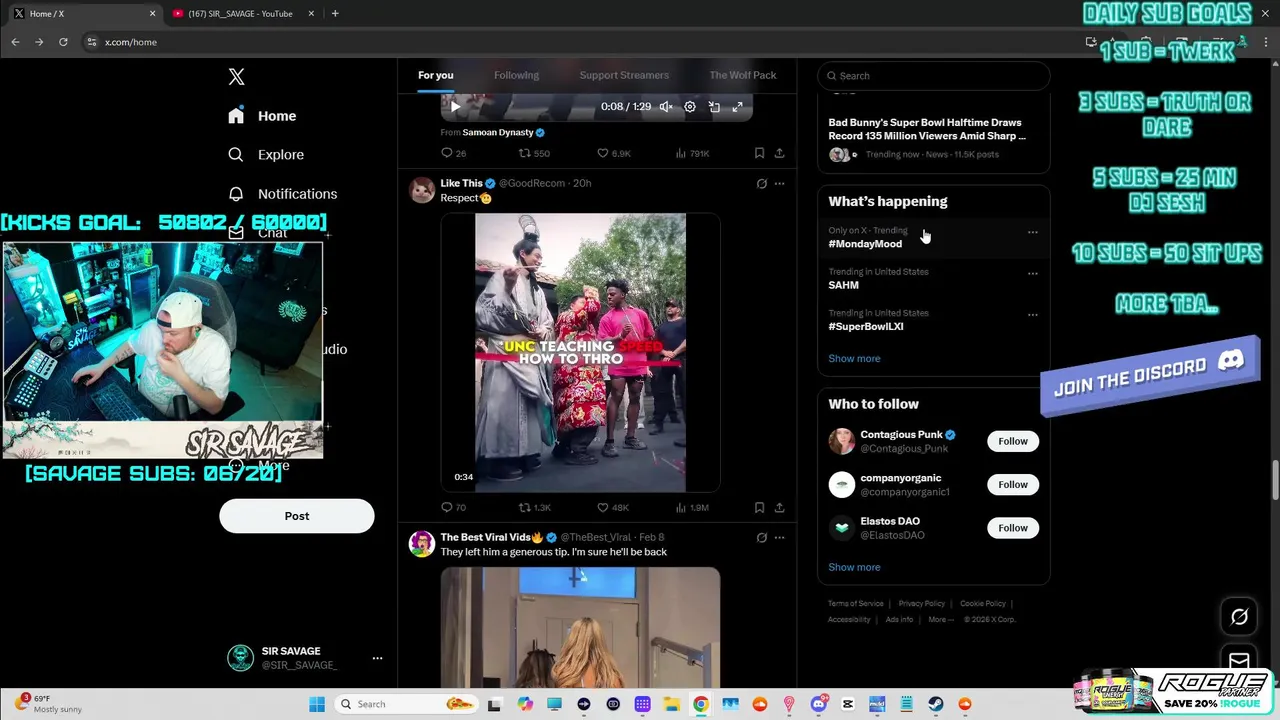
Task: Open the SAHM trending topic
Action: click(x=843, y=285)
